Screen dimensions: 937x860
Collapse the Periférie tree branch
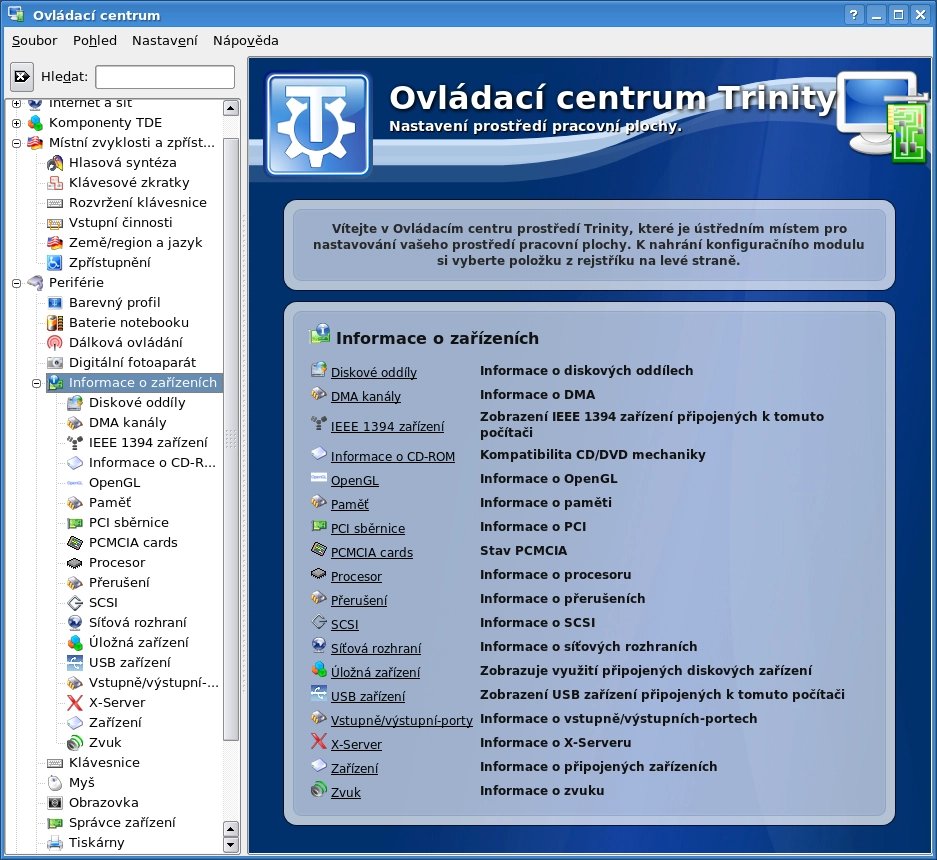[17, 283]
